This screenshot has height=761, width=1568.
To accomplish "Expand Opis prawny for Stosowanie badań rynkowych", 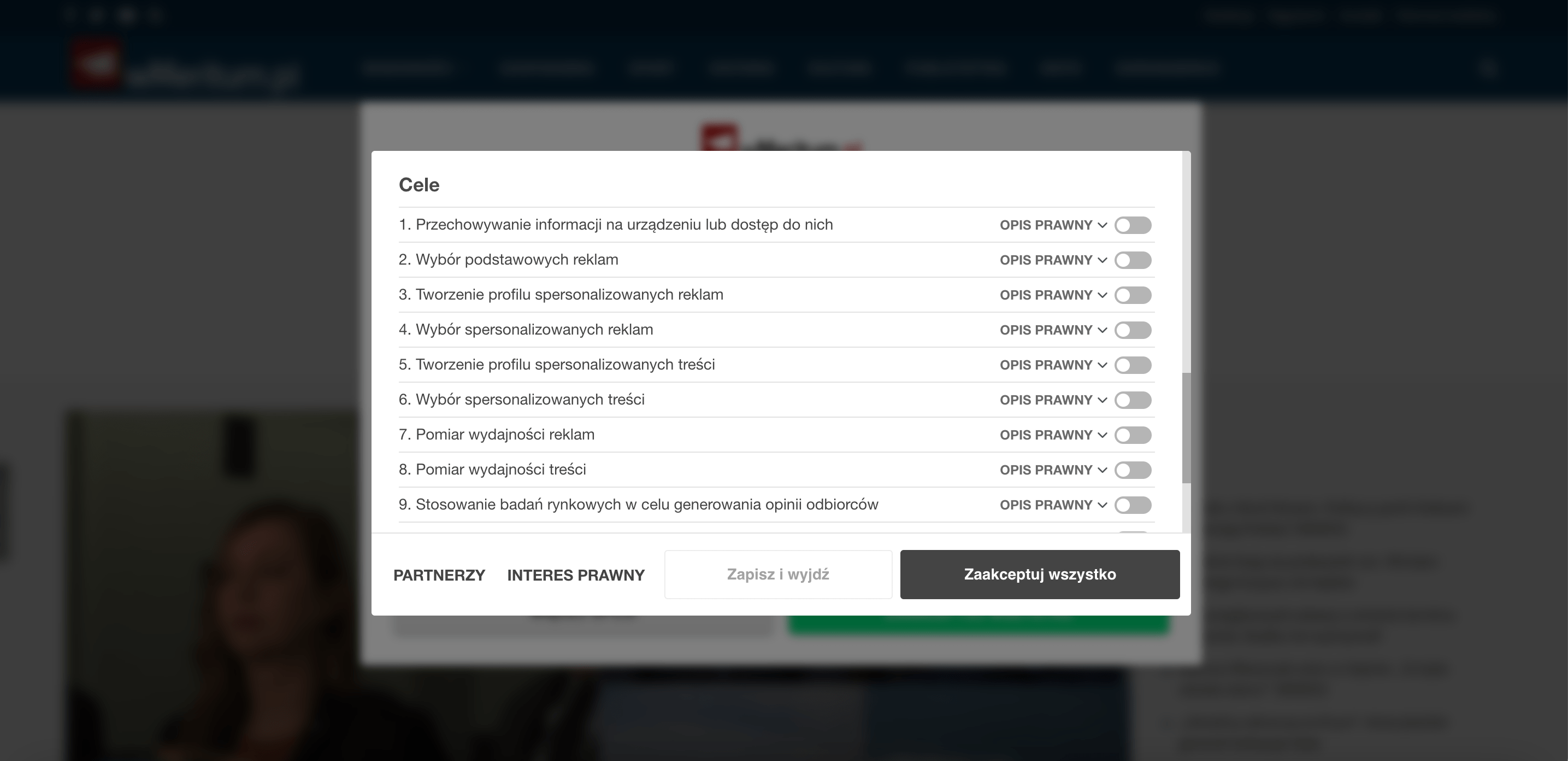I will [1052, 505].
